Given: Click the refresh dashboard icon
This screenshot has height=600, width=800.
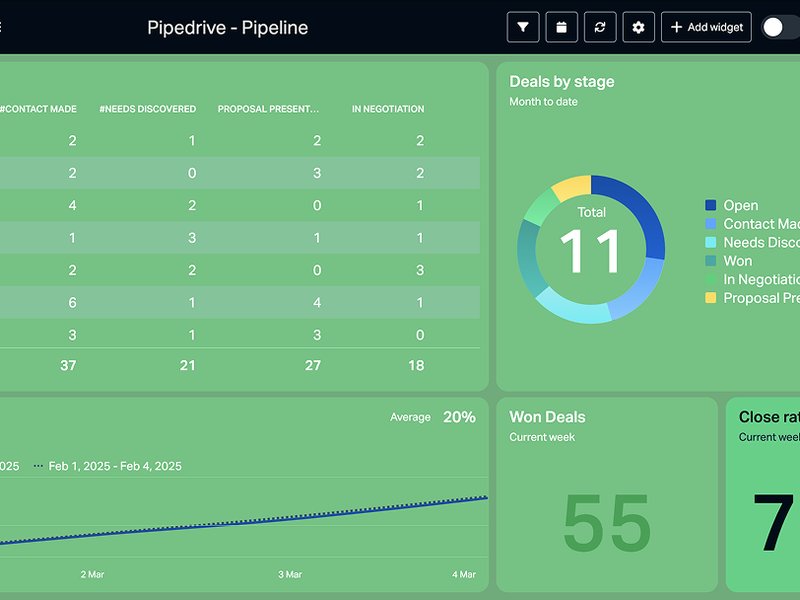Looking at the screenshot, I should click(x=600, y=27).
